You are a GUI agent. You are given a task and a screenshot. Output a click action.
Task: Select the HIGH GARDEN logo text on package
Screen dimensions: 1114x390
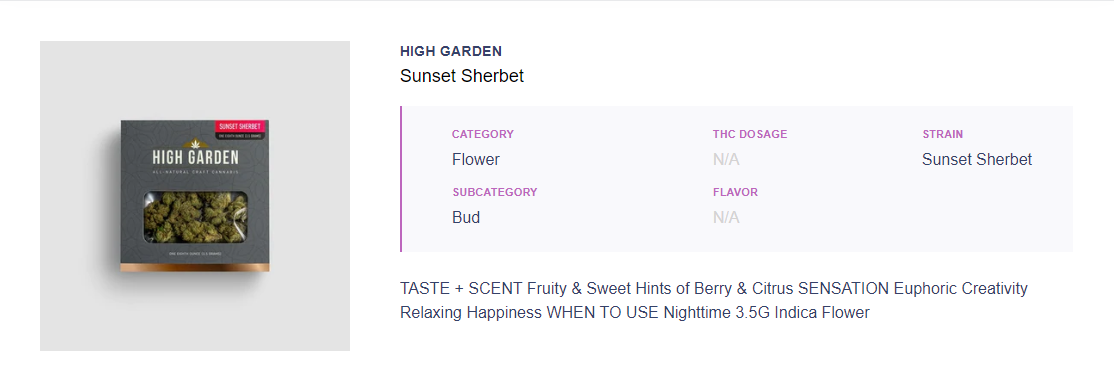[x=195, y=158]
